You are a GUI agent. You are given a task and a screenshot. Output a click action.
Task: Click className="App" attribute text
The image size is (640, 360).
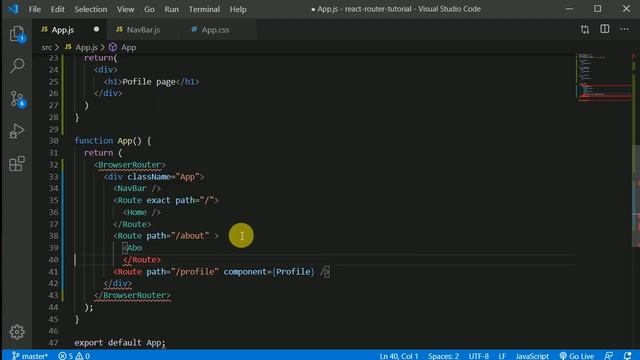point(163,177)
